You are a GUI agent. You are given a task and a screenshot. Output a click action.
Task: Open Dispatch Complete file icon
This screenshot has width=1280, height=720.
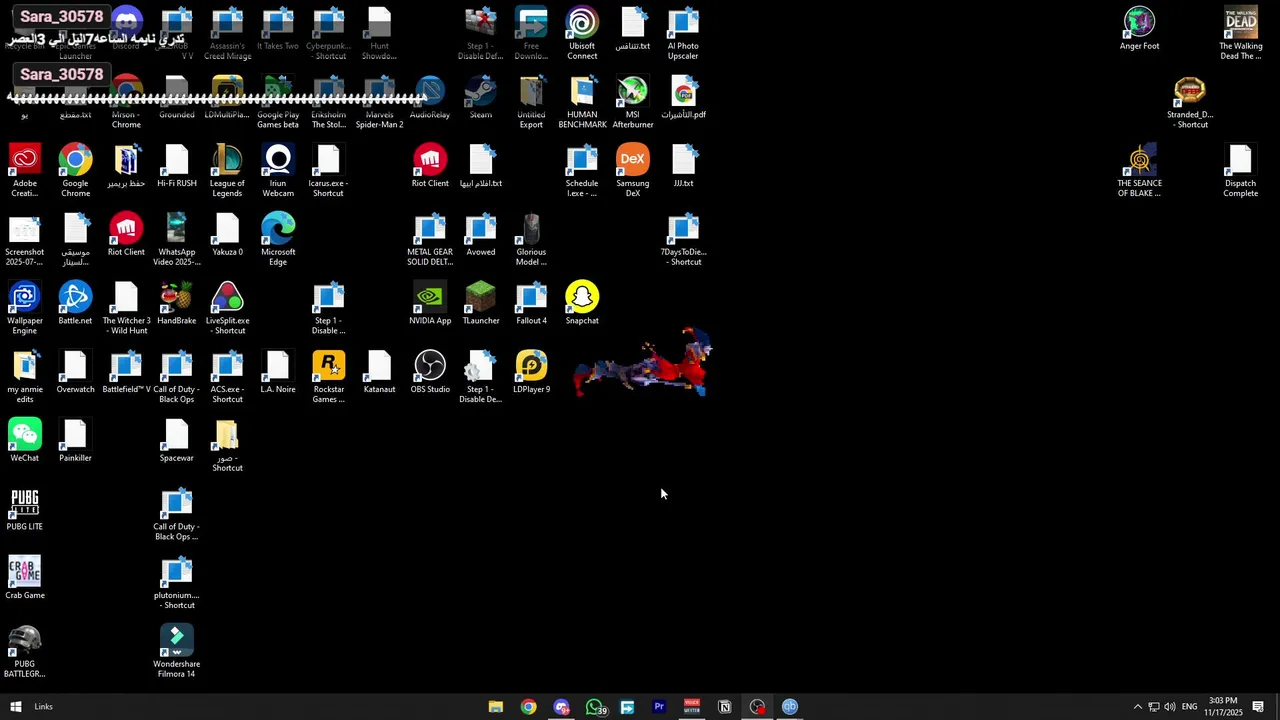point(1240,171)
